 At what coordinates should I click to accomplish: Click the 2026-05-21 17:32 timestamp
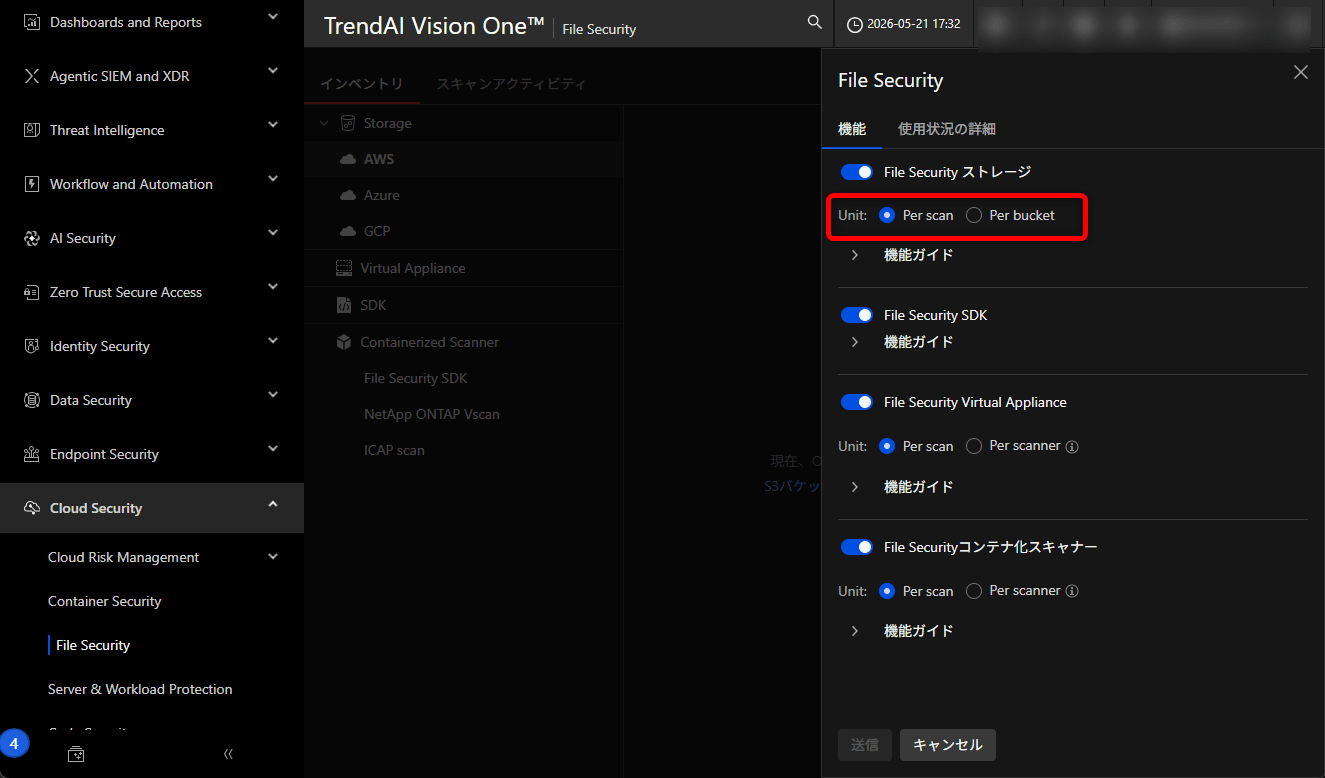915,24
